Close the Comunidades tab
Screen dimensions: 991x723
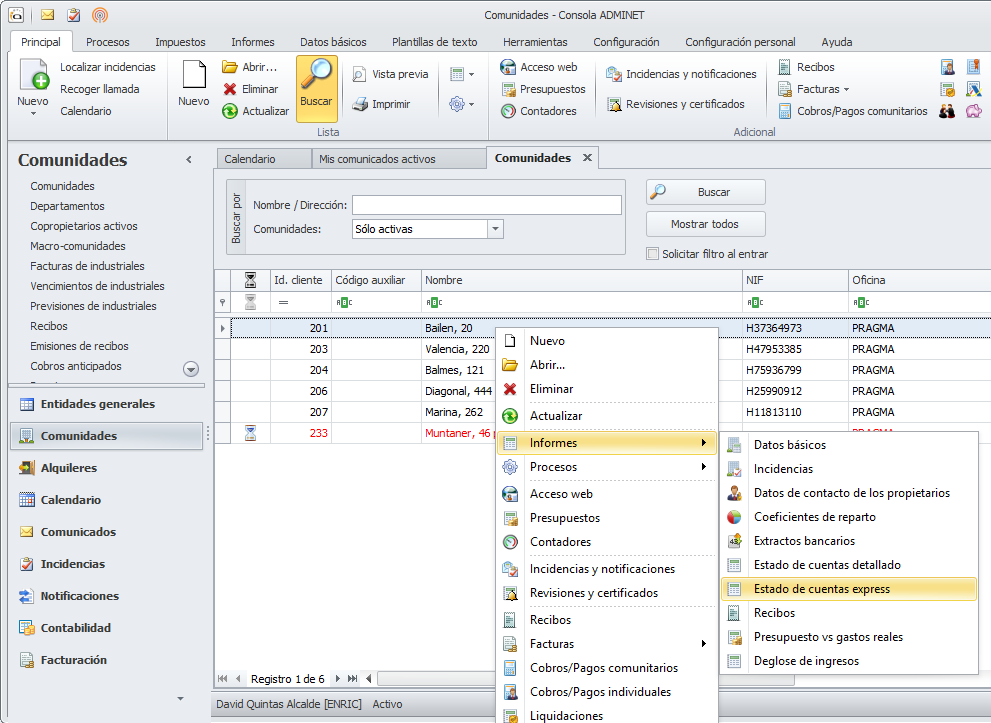click(587, 158)
